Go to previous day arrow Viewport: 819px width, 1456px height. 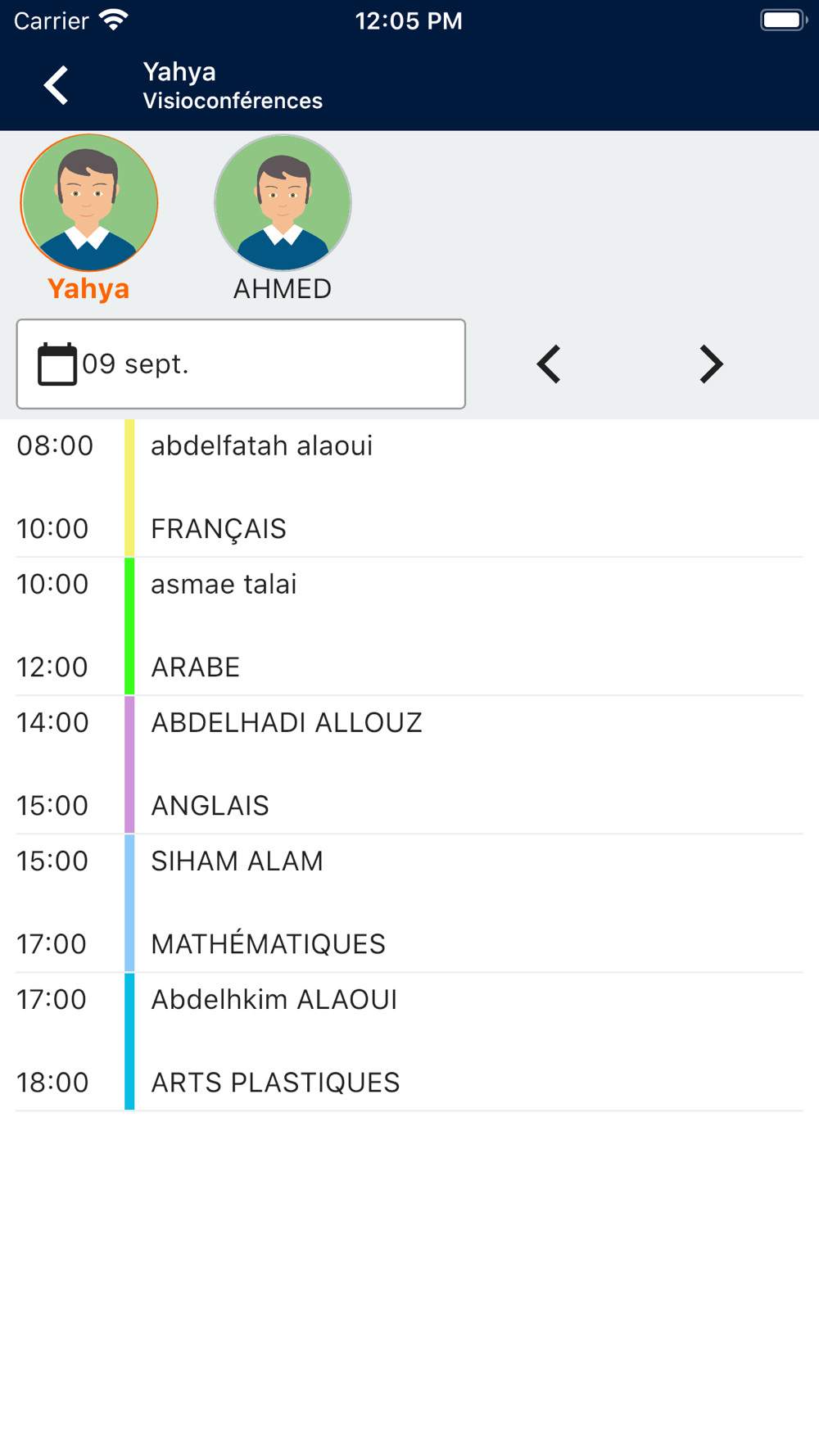549,364
